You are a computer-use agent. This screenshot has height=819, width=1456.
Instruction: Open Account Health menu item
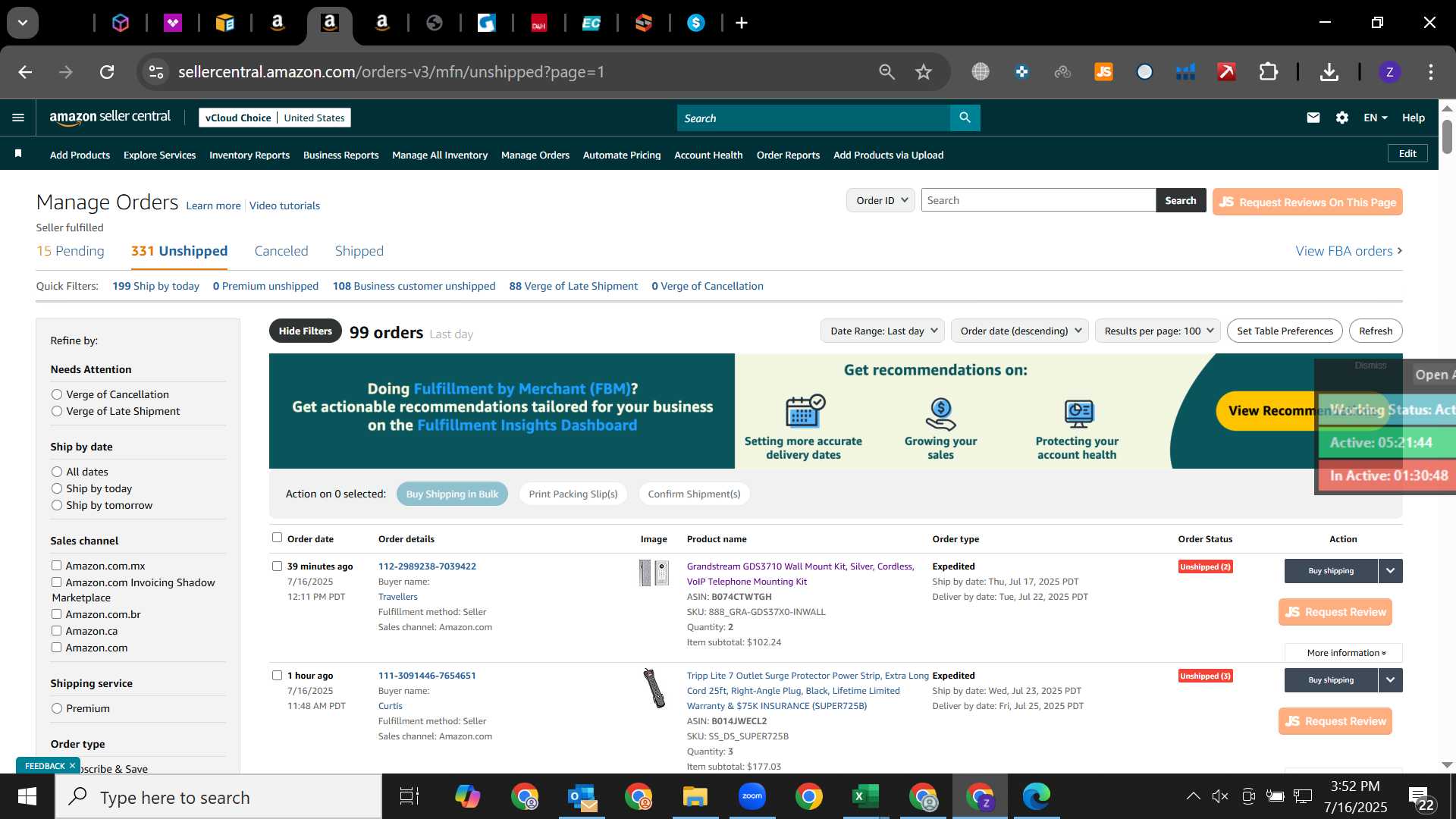click(708, 155)
